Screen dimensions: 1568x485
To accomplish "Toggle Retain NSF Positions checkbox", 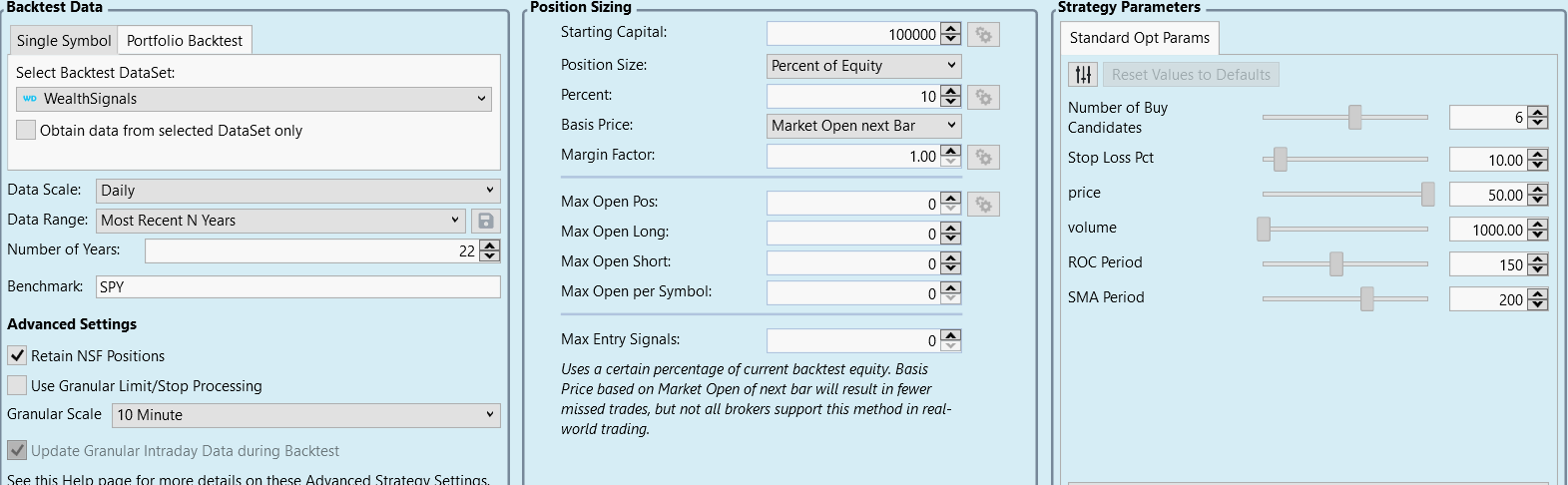I will click(x=17, y=355).
